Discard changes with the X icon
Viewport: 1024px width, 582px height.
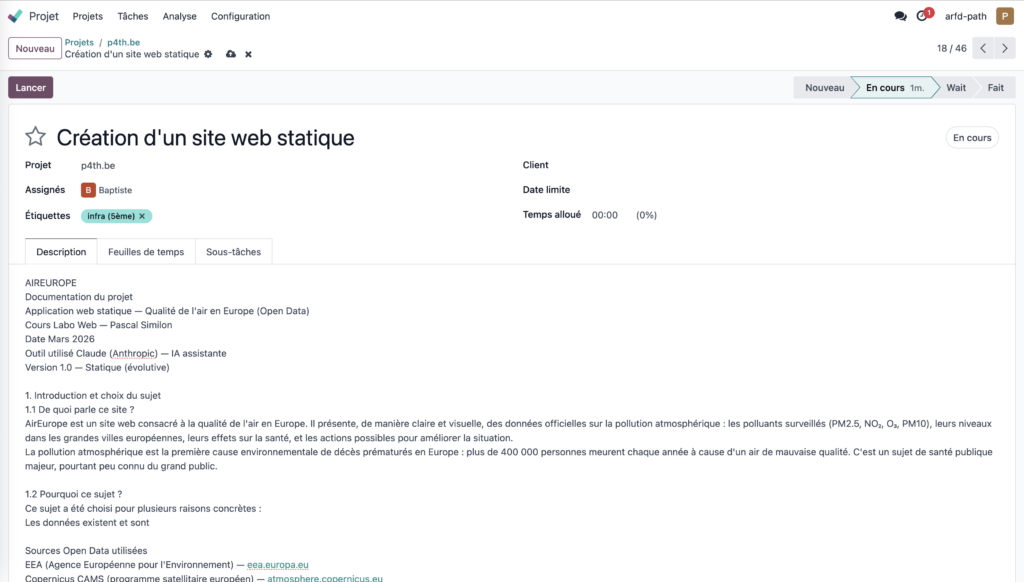coord(248,54)
